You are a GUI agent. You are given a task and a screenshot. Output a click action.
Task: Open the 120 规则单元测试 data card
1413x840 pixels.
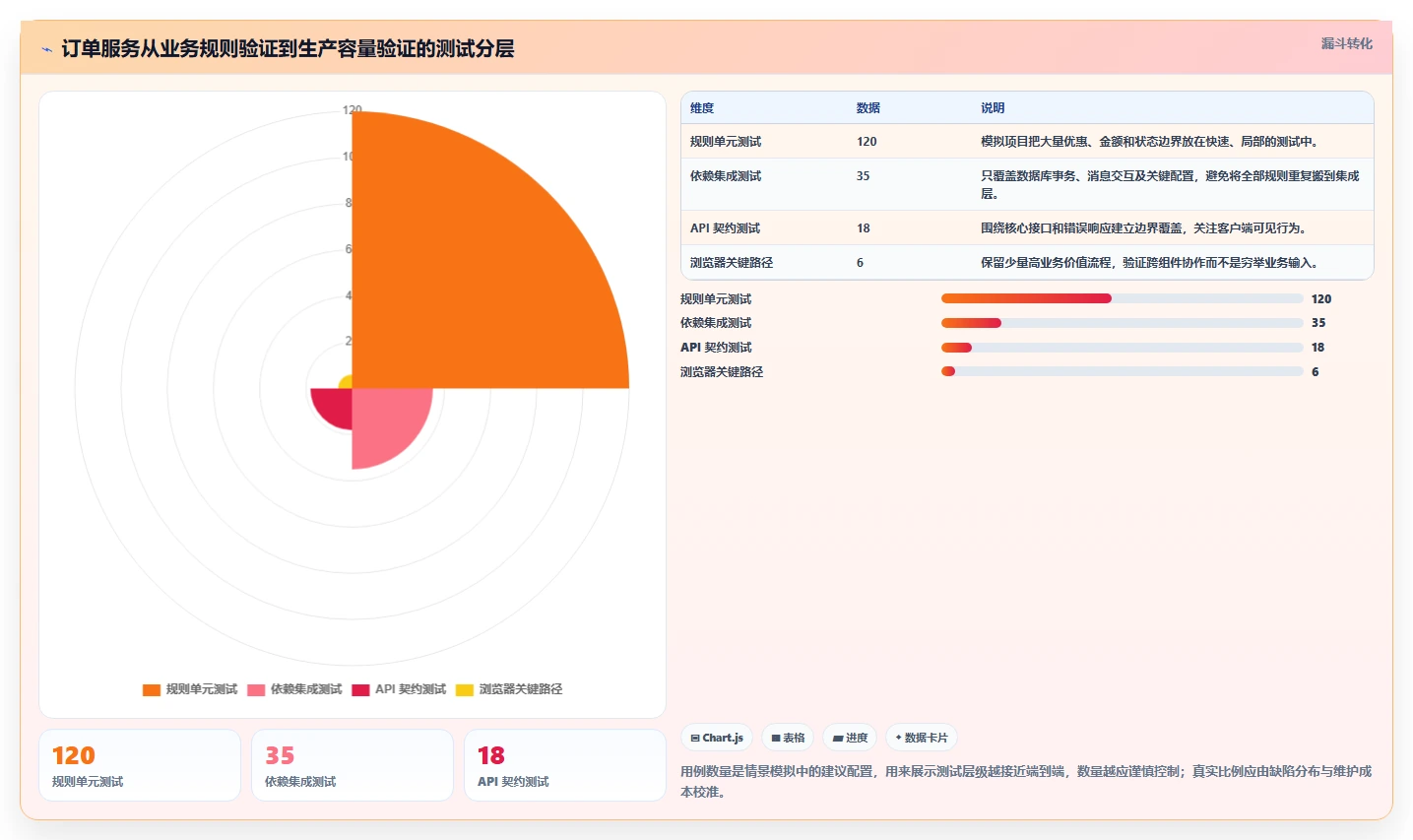pos(140,765)
